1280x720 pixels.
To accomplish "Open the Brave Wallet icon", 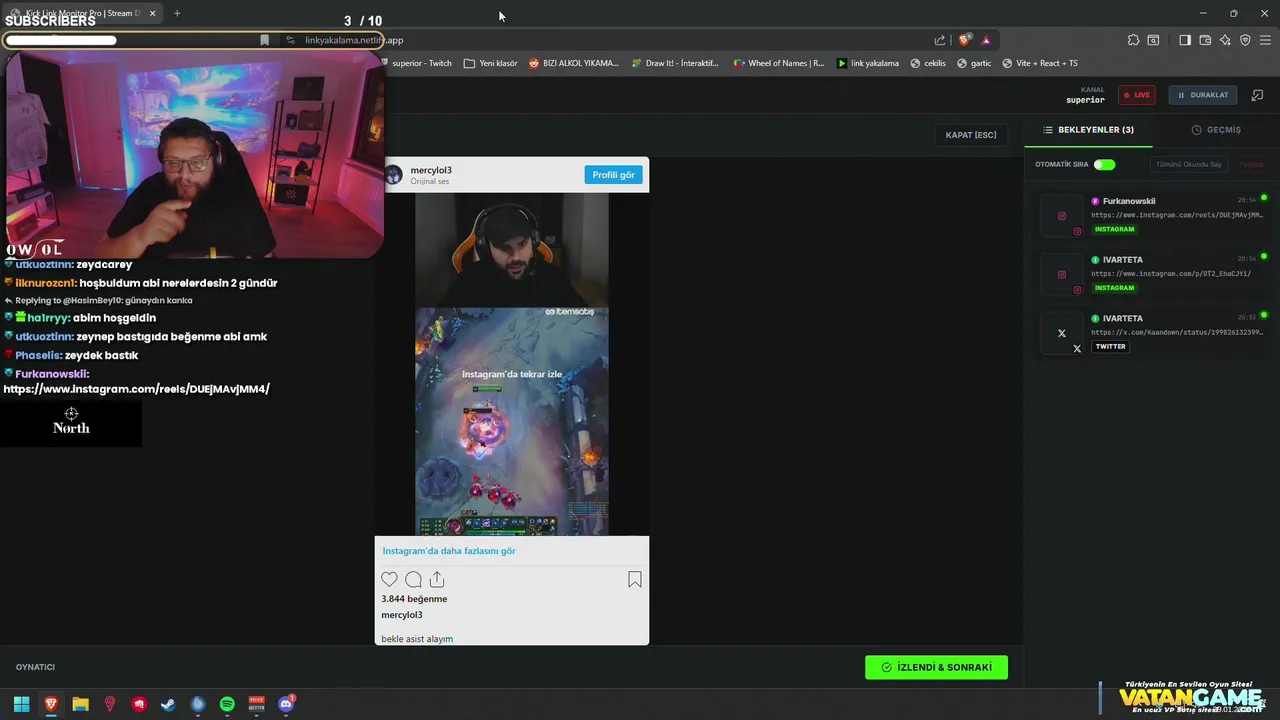I will [x=1205, y=40].
